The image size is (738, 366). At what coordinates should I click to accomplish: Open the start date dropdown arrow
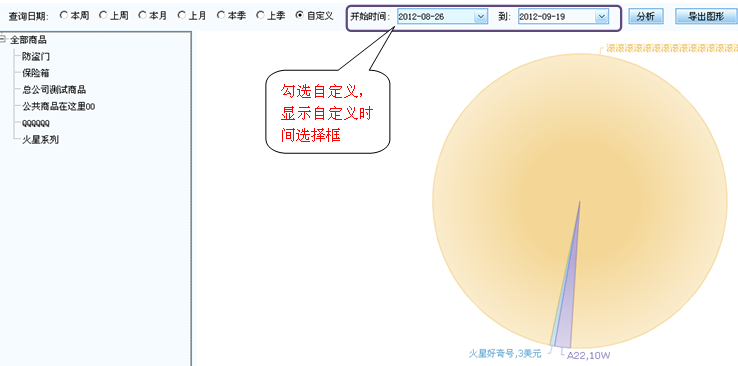tap(480, 16)
